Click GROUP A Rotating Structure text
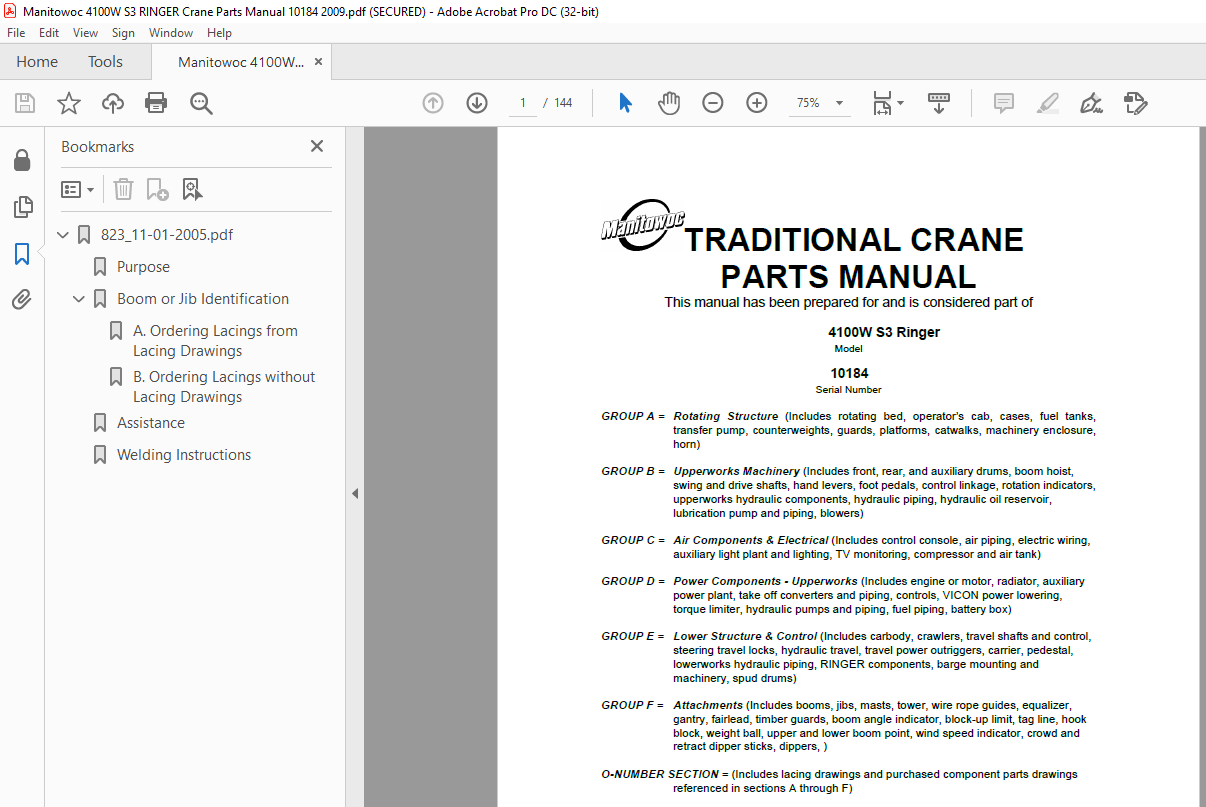Screen dimensions: 1206x807 tap(848, 430)
